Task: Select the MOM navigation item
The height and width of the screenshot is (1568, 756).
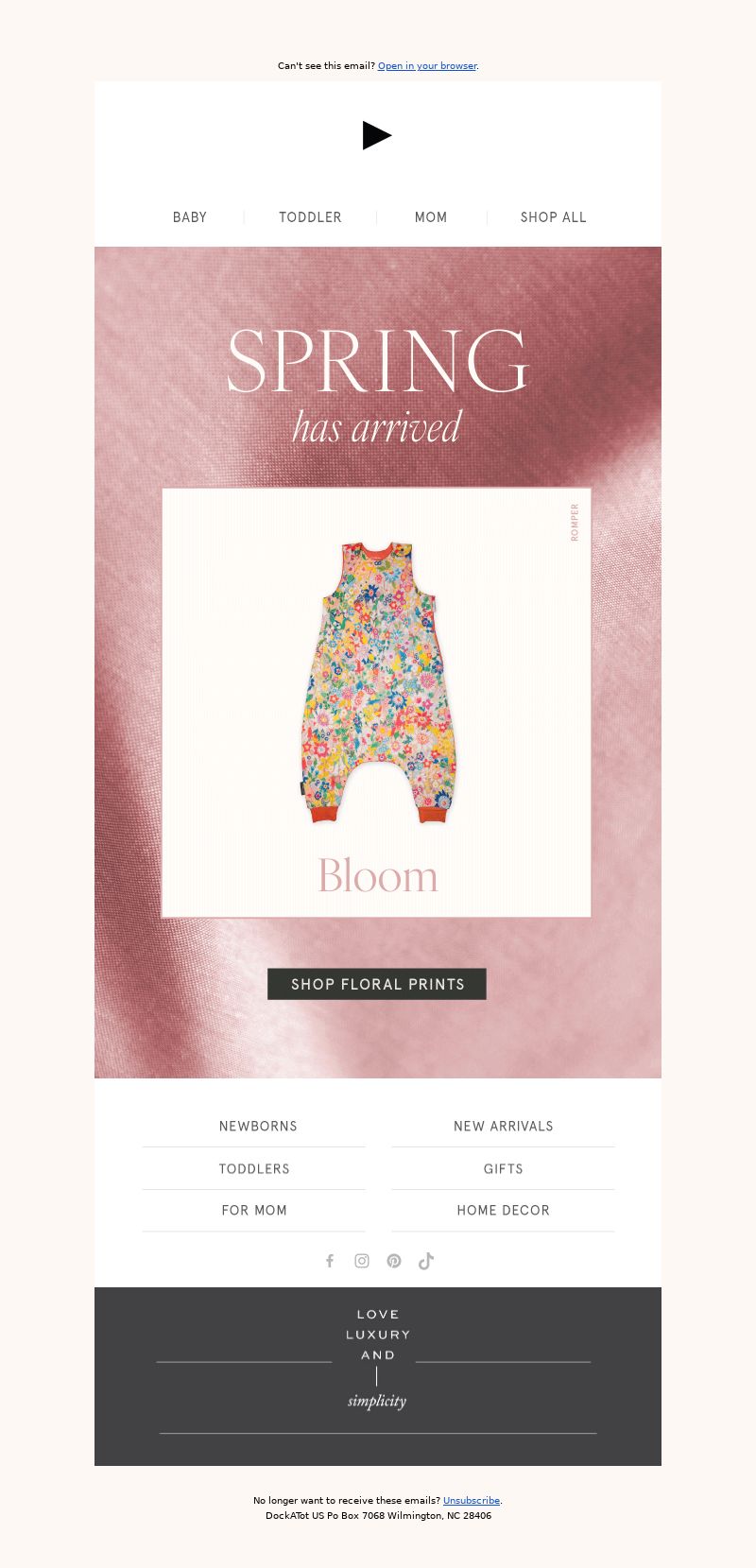Action: tap(431, 217)
